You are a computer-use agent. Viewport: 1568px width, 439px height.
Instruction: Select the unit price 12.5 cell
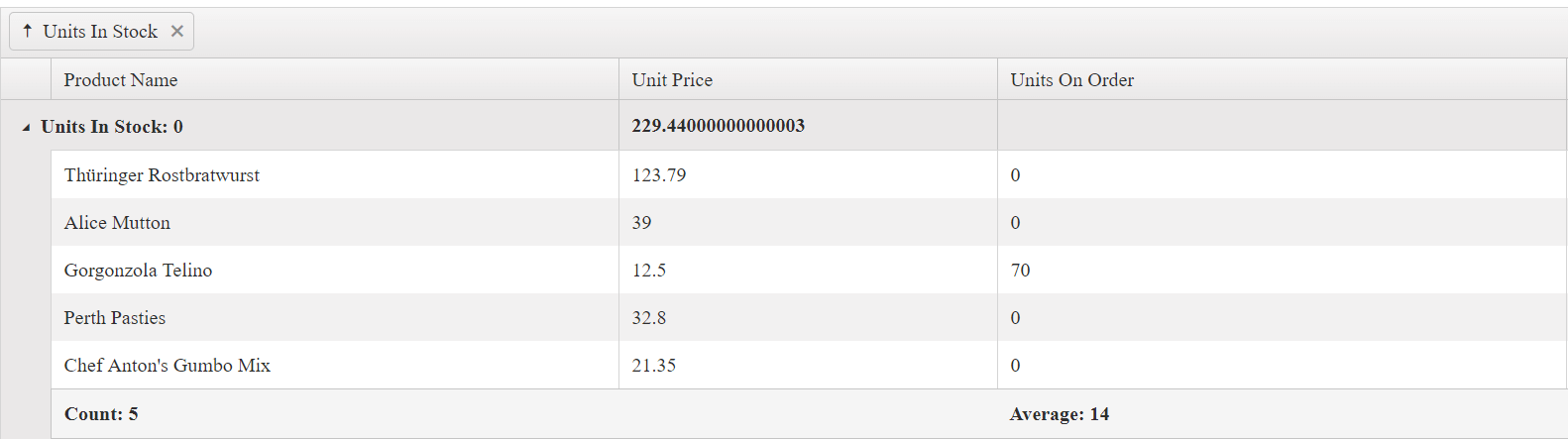point(649,271)
